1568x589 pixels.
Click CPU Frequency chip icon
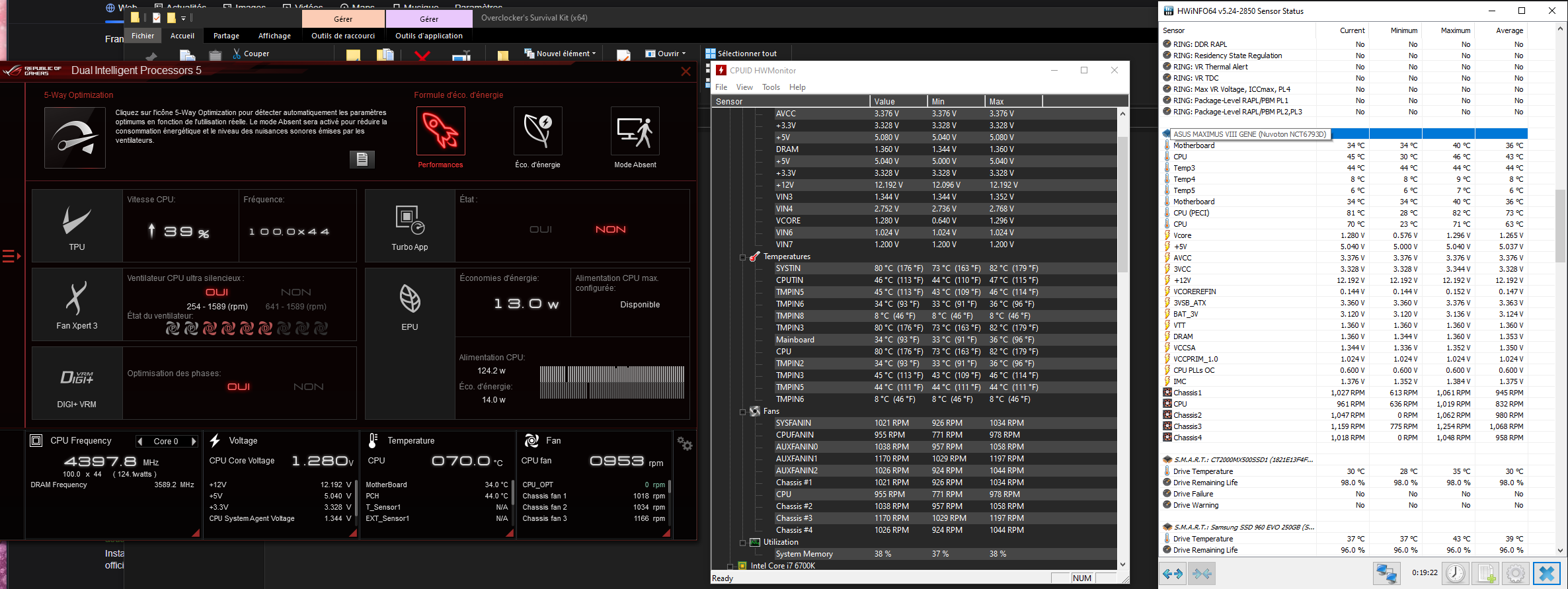pyautogui.click(x=36, y=440)
